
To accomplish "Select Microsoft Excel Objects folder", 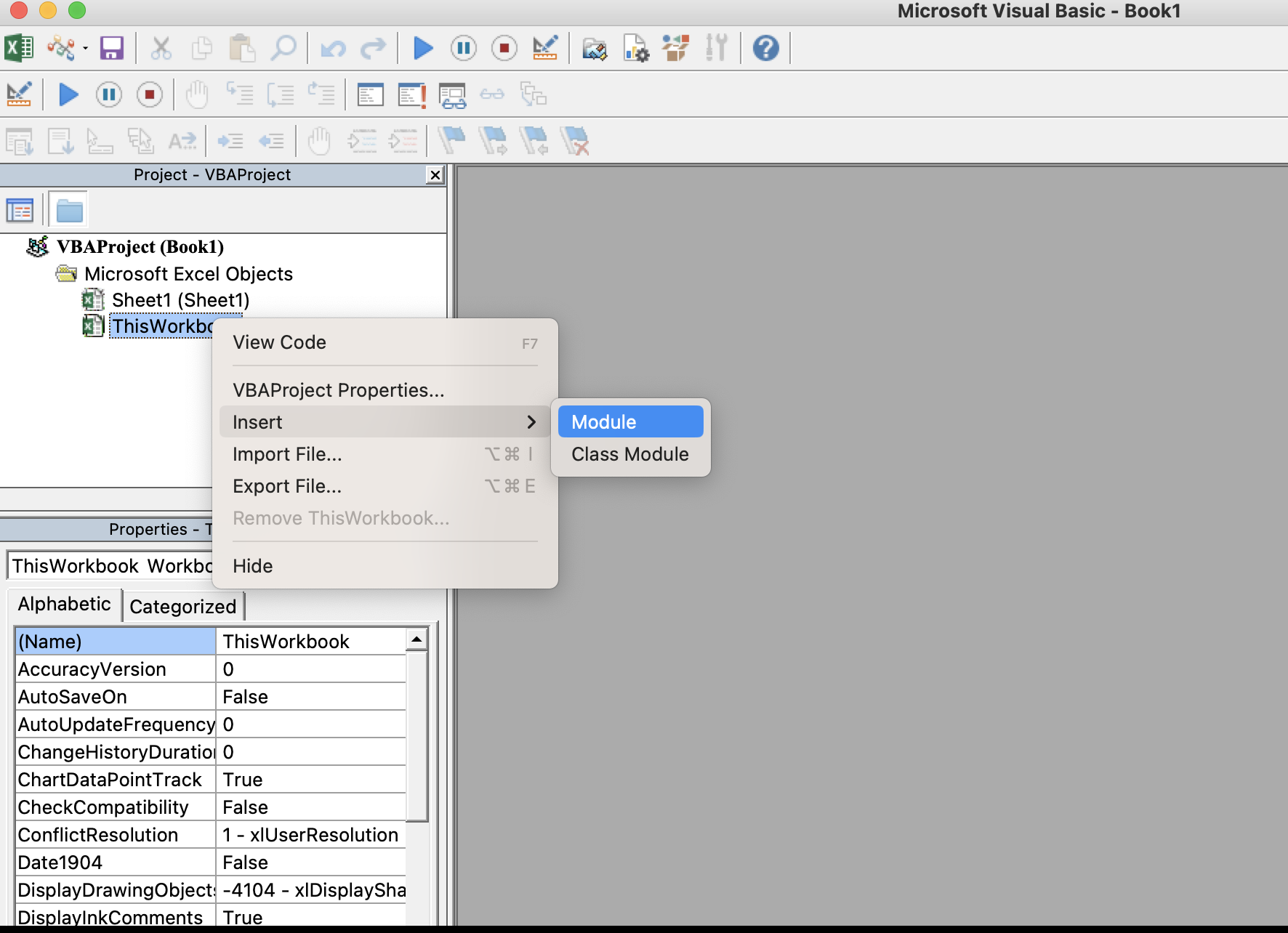I will coord(188,274).
